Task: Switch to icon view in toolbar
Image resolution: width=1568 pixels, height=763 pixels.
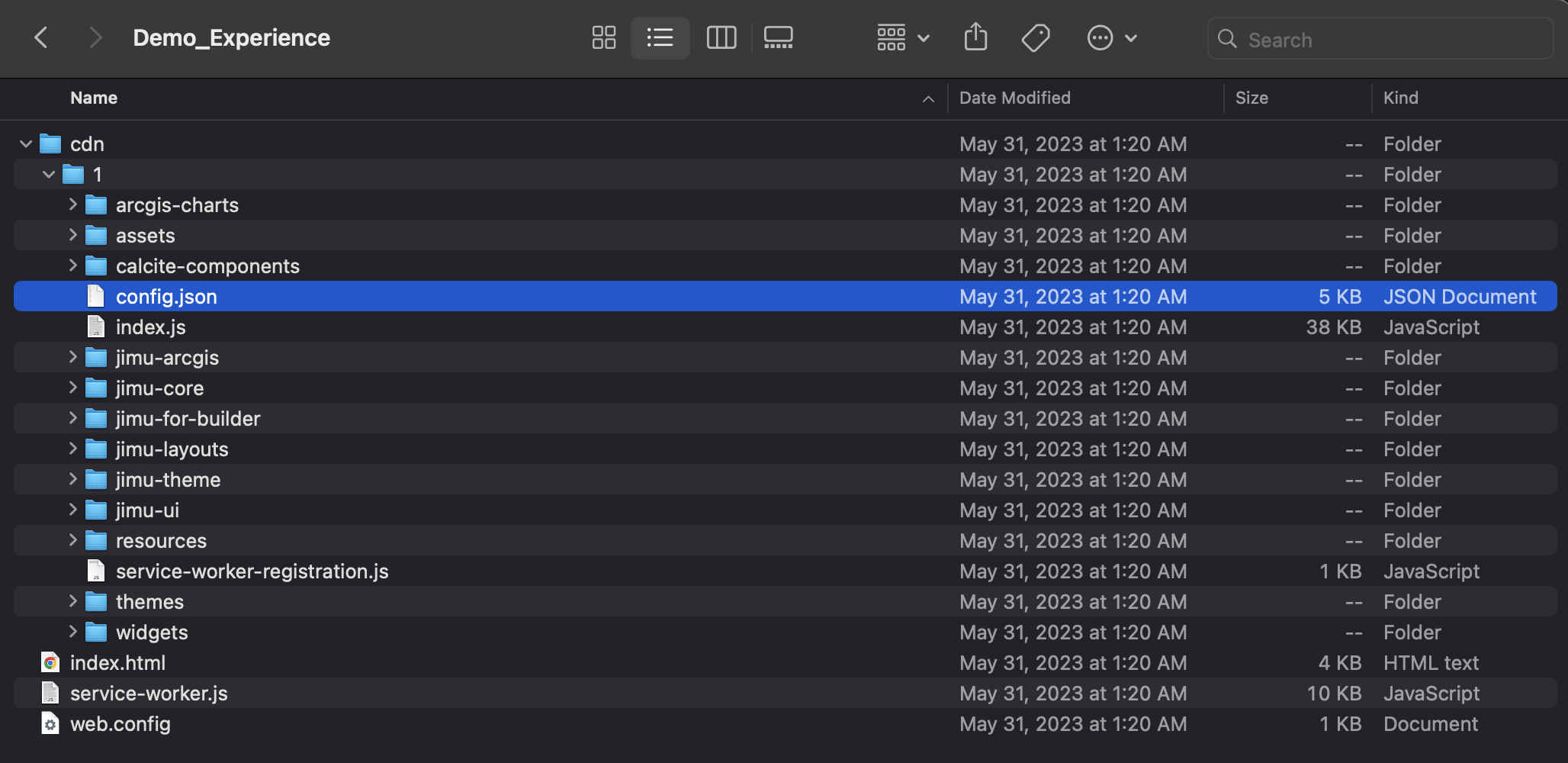Action: (603, 38)
